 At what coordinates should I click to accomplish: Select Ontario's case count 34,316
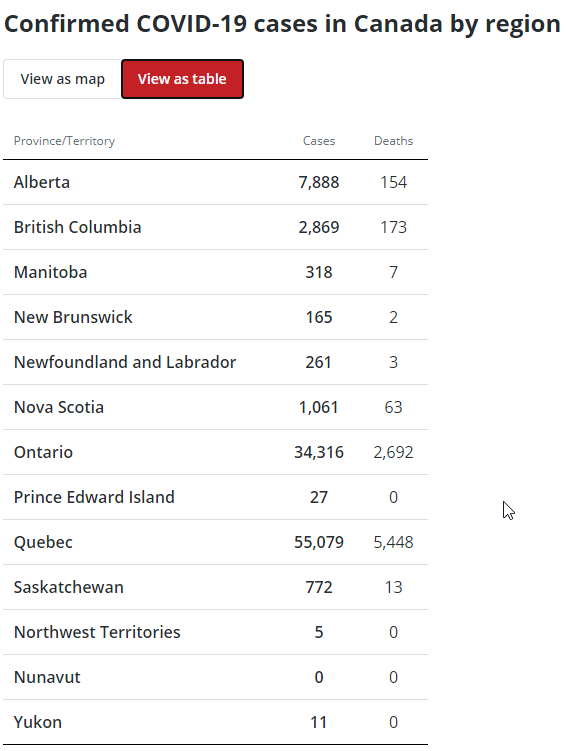click(x=319, y=452)
